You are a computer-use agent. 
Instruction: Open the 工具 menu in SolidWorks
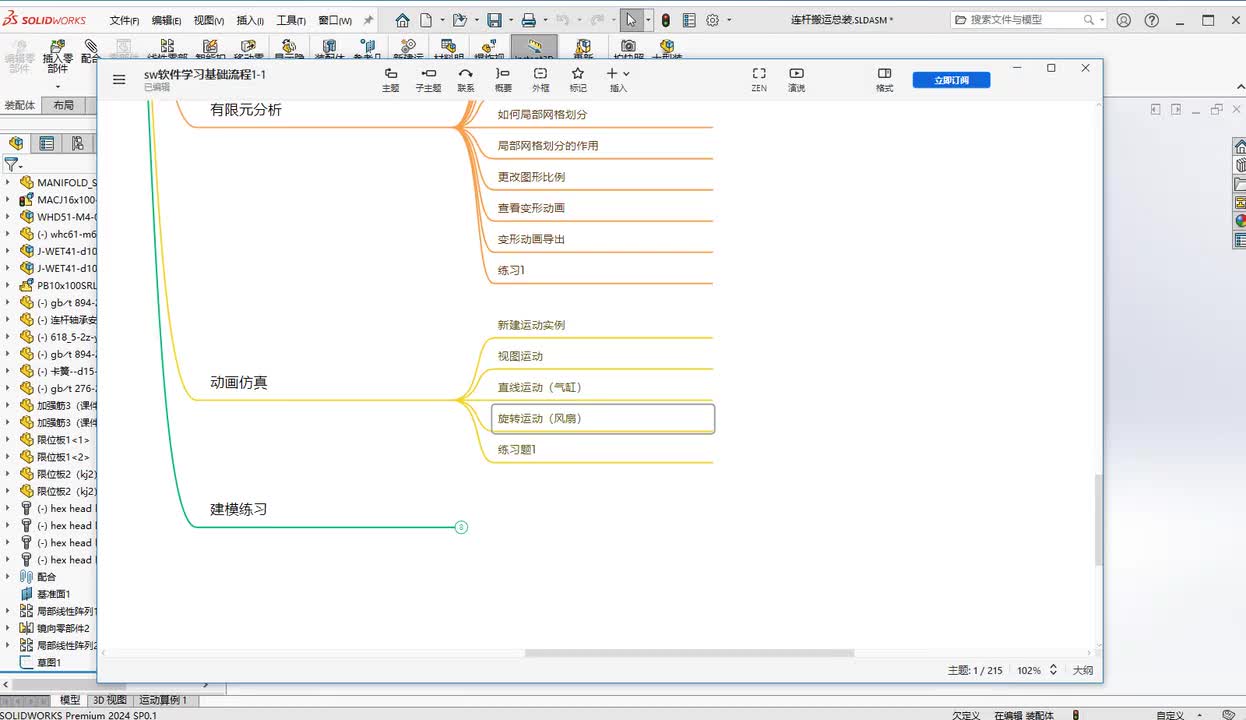291,20
